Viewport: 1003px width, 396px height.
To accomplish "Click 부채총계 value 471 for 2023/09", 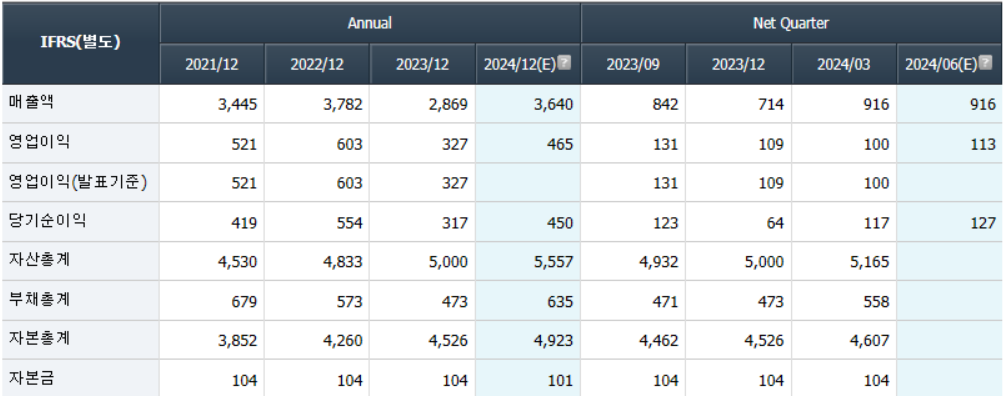I will [667, 302].
